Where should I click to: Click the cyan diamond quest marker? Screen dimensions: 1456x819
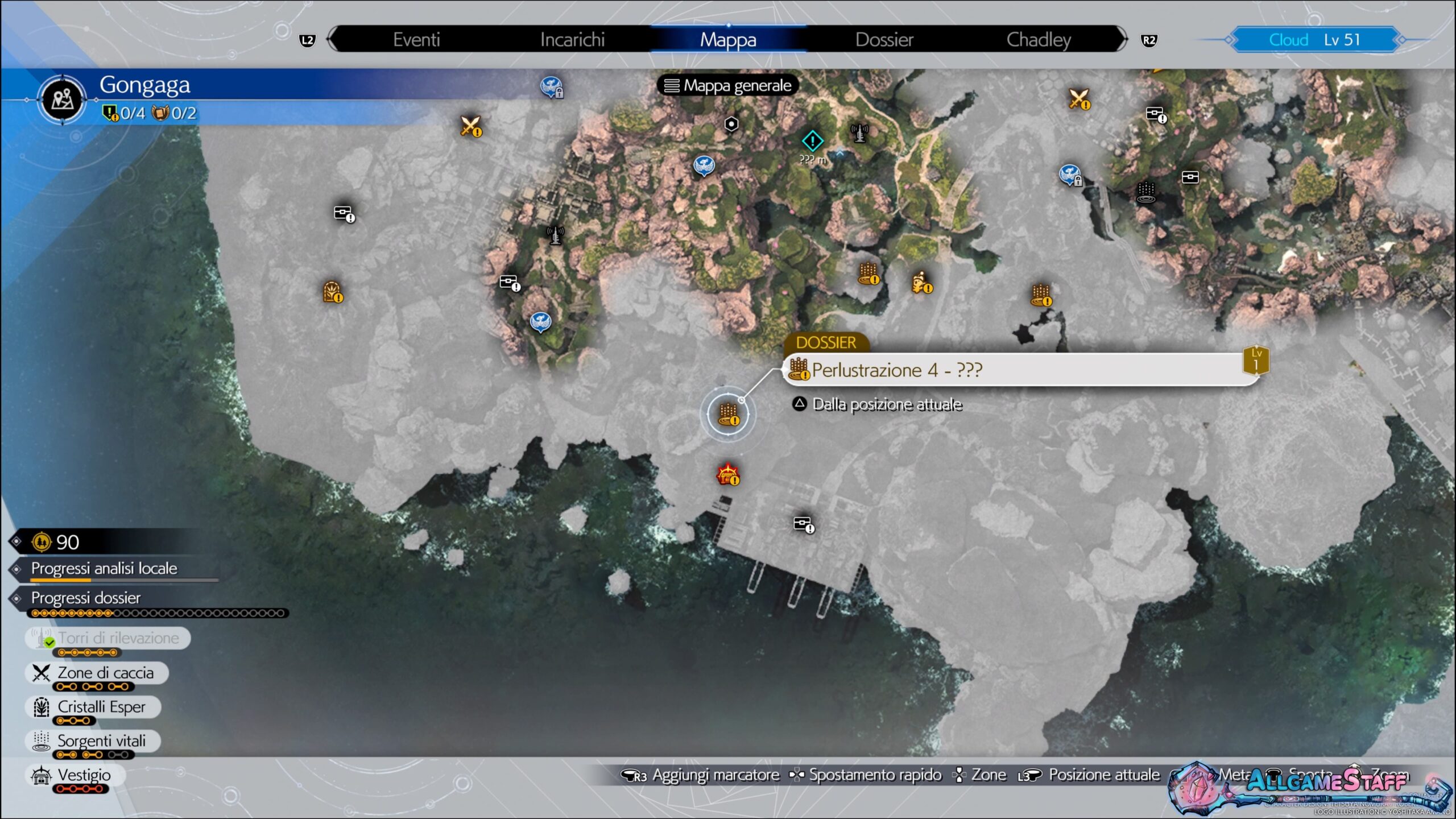coord(812,140)
